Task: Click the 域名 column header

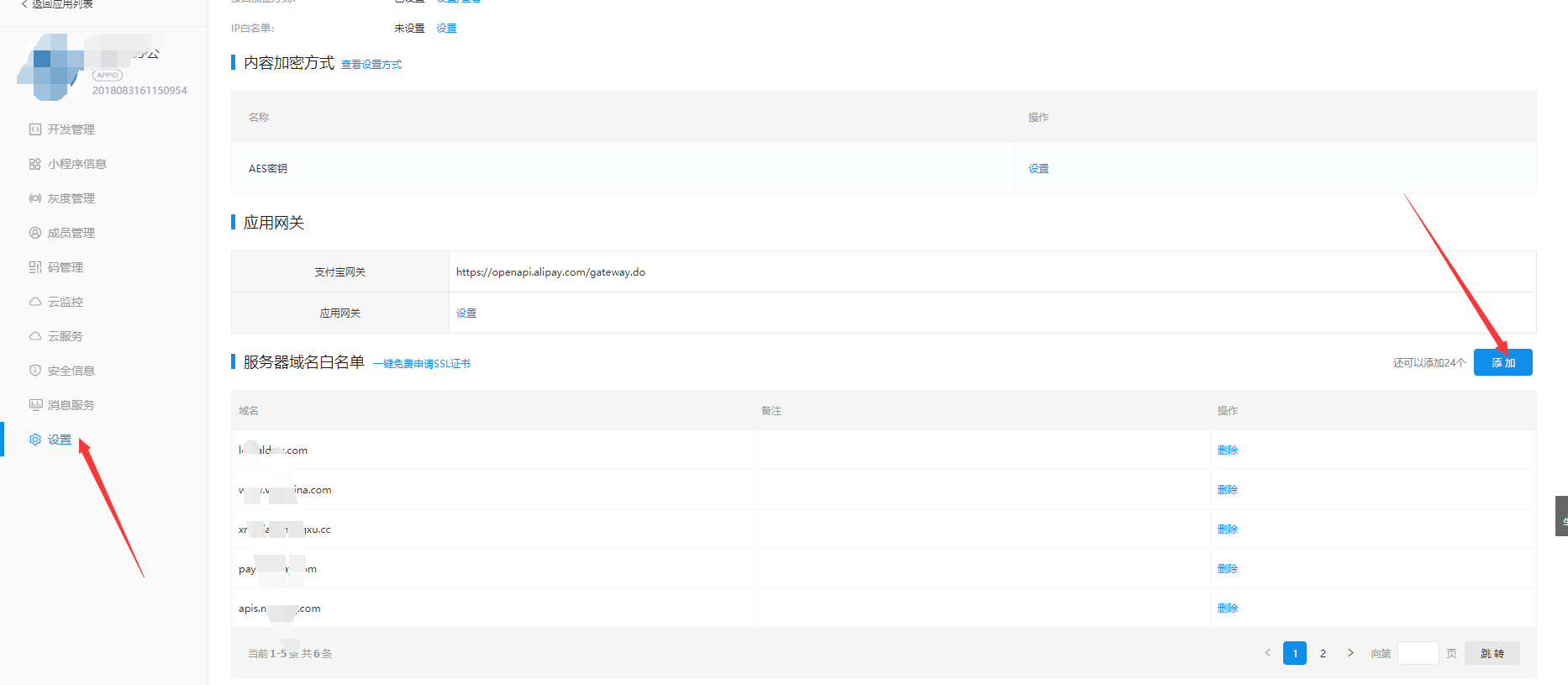Action: pyautogui.click(x=249, y=411)
